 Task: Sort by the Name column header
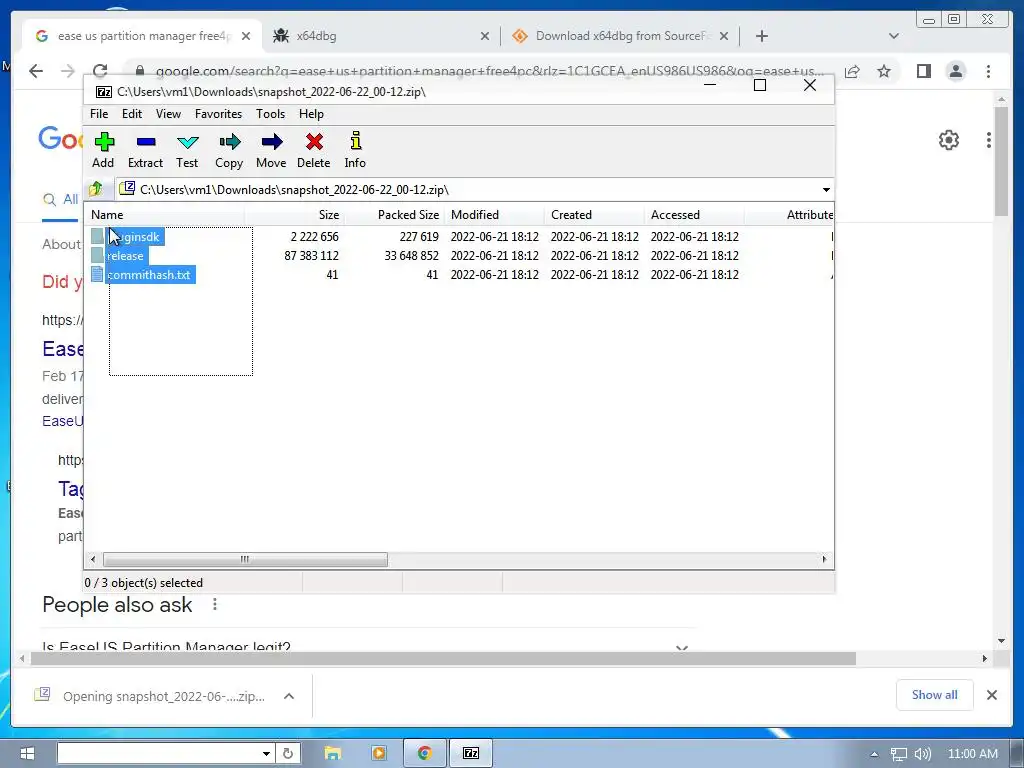click(165, 215)
